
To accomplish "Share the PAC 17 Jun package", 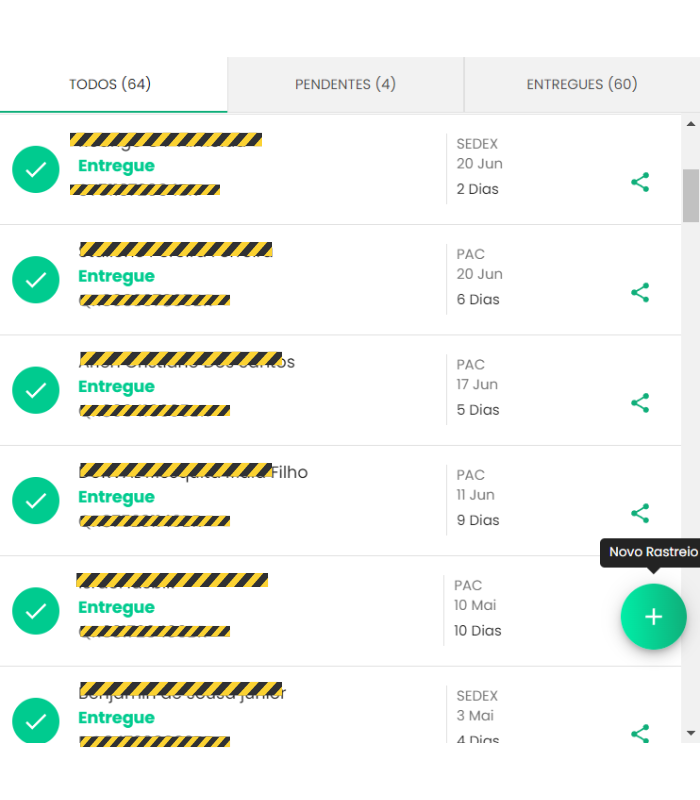I will tap(640, 403).
